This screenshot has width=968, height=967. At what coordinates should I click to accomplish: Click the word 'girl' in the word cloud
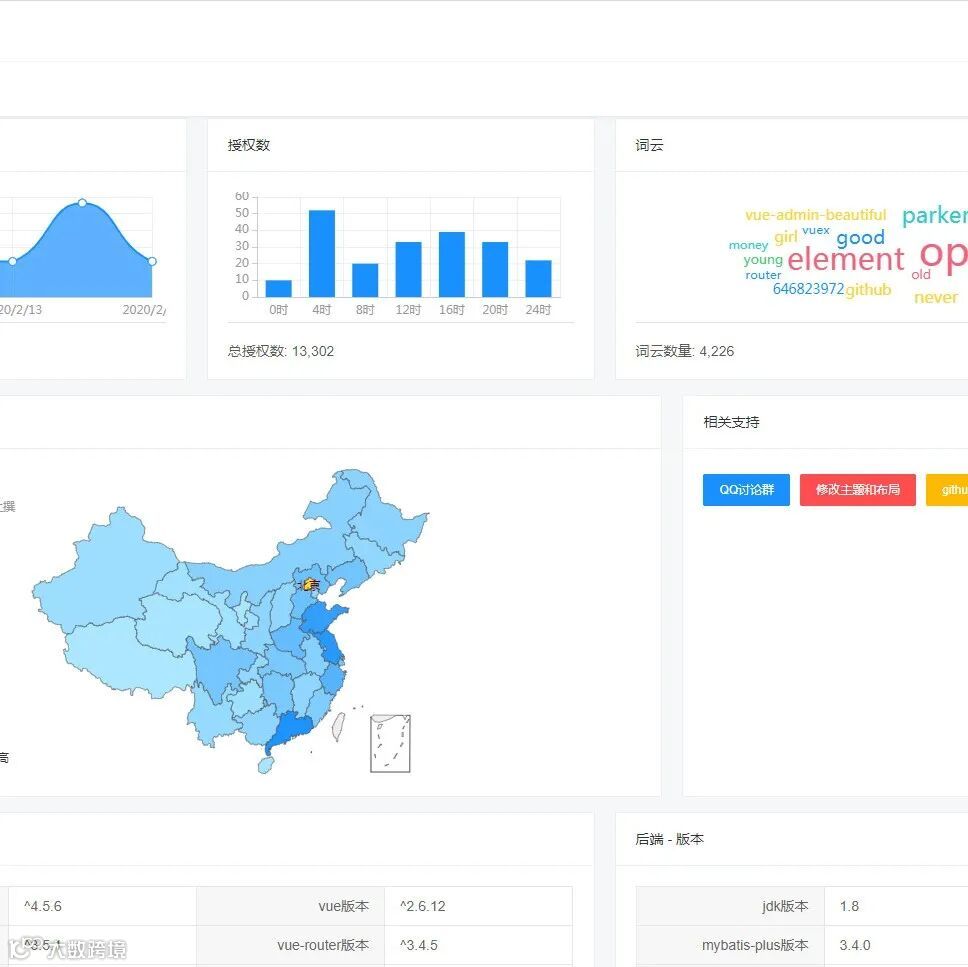(x=786, y=237)
